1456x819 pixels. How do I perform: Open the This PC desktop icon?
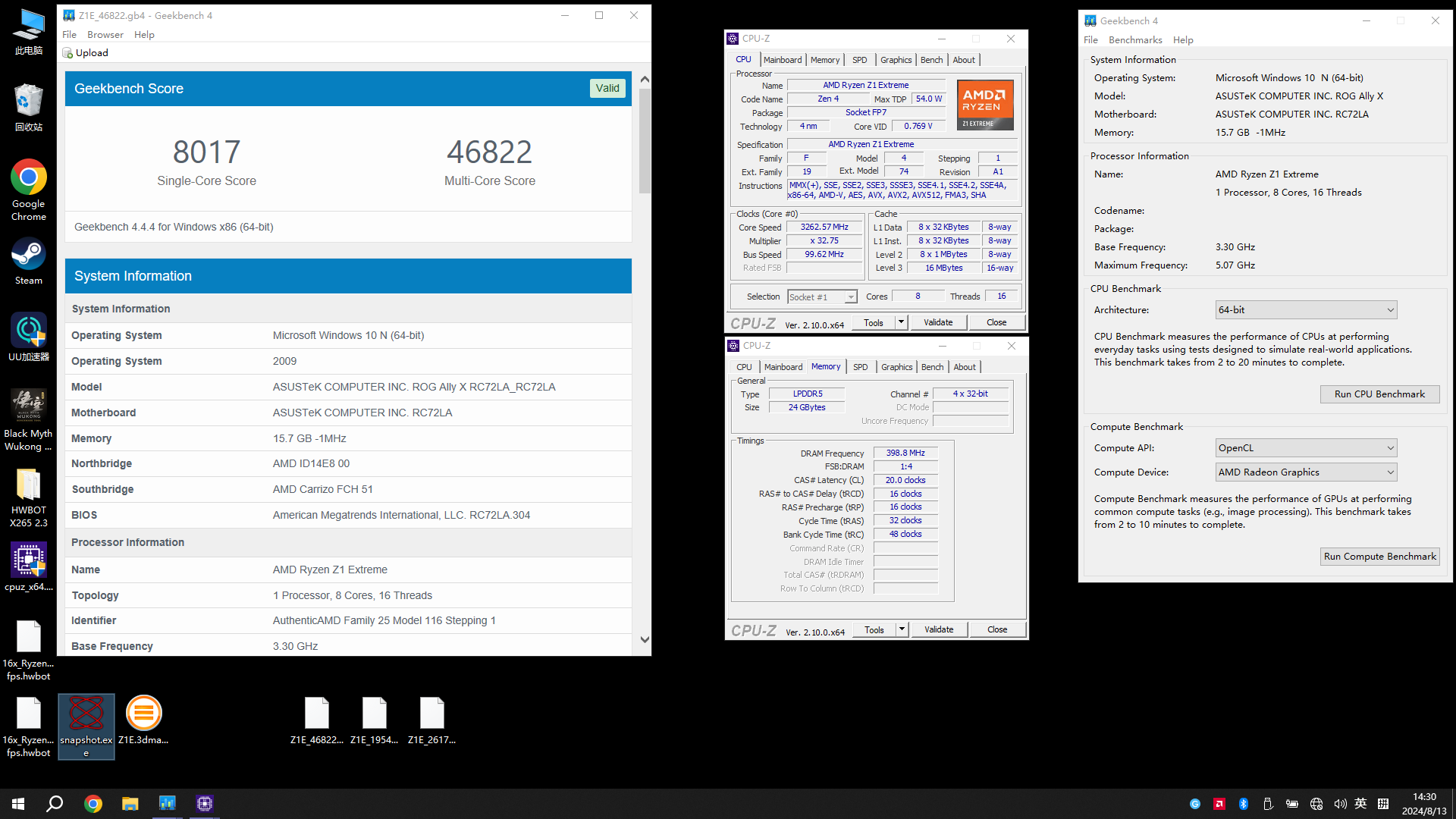[x=29, y=32]
